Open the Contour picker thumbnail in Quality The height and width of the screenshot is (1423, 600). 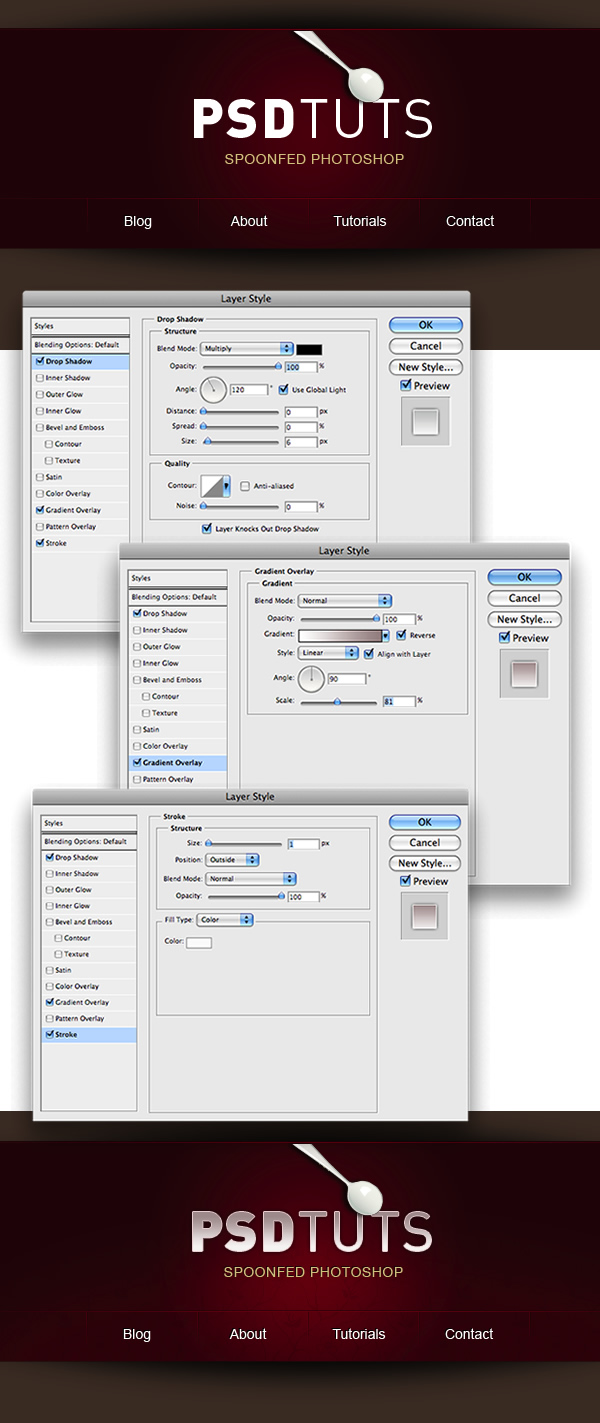tap(215, 486)
